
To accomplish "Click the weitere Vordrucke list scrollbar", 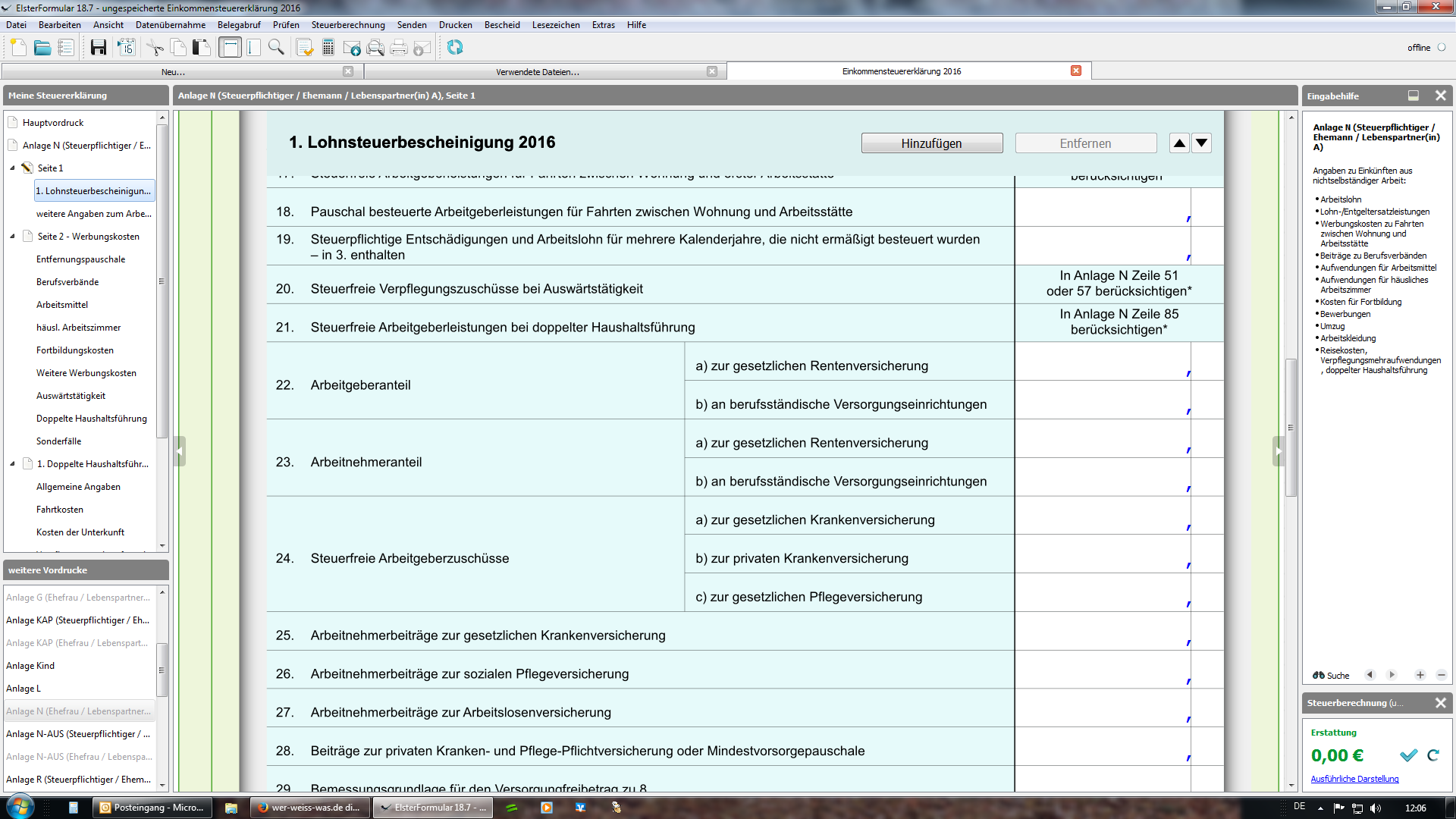I will [162, 670].
